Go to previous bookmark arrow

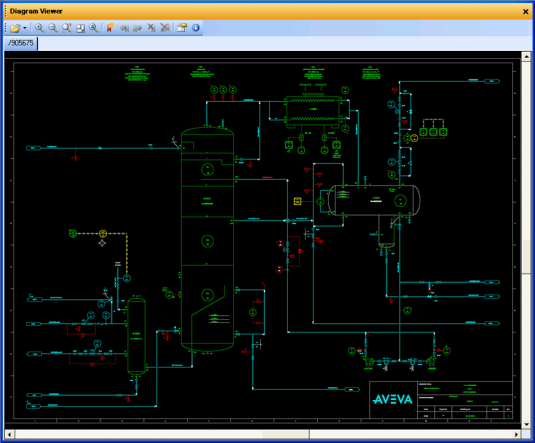[x=124, y=28]
